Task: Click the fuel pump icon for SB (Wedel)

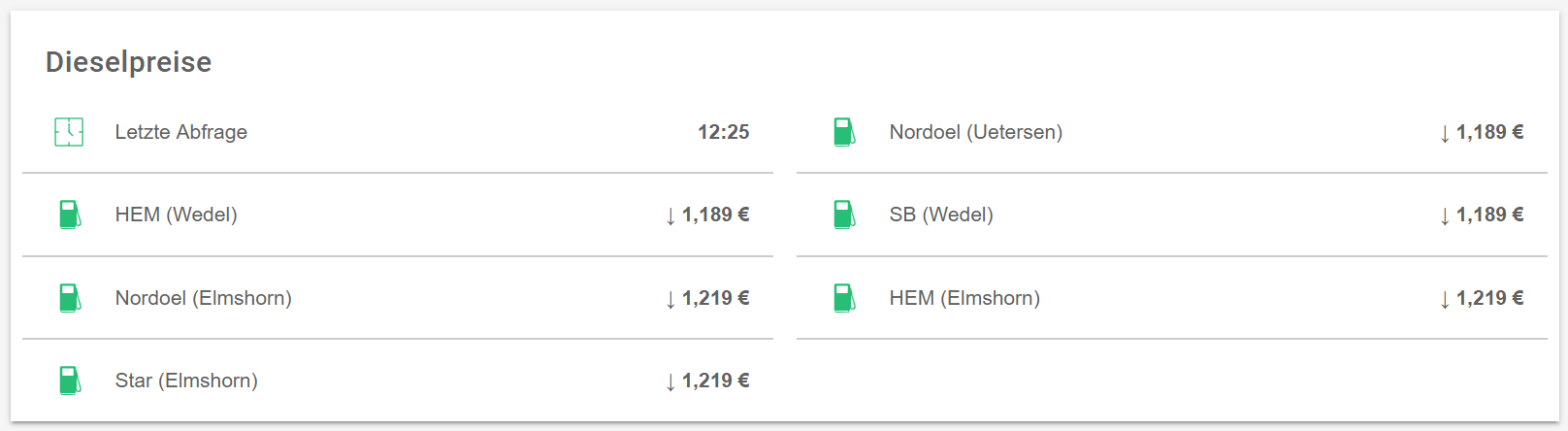Action: click(843, 215)
